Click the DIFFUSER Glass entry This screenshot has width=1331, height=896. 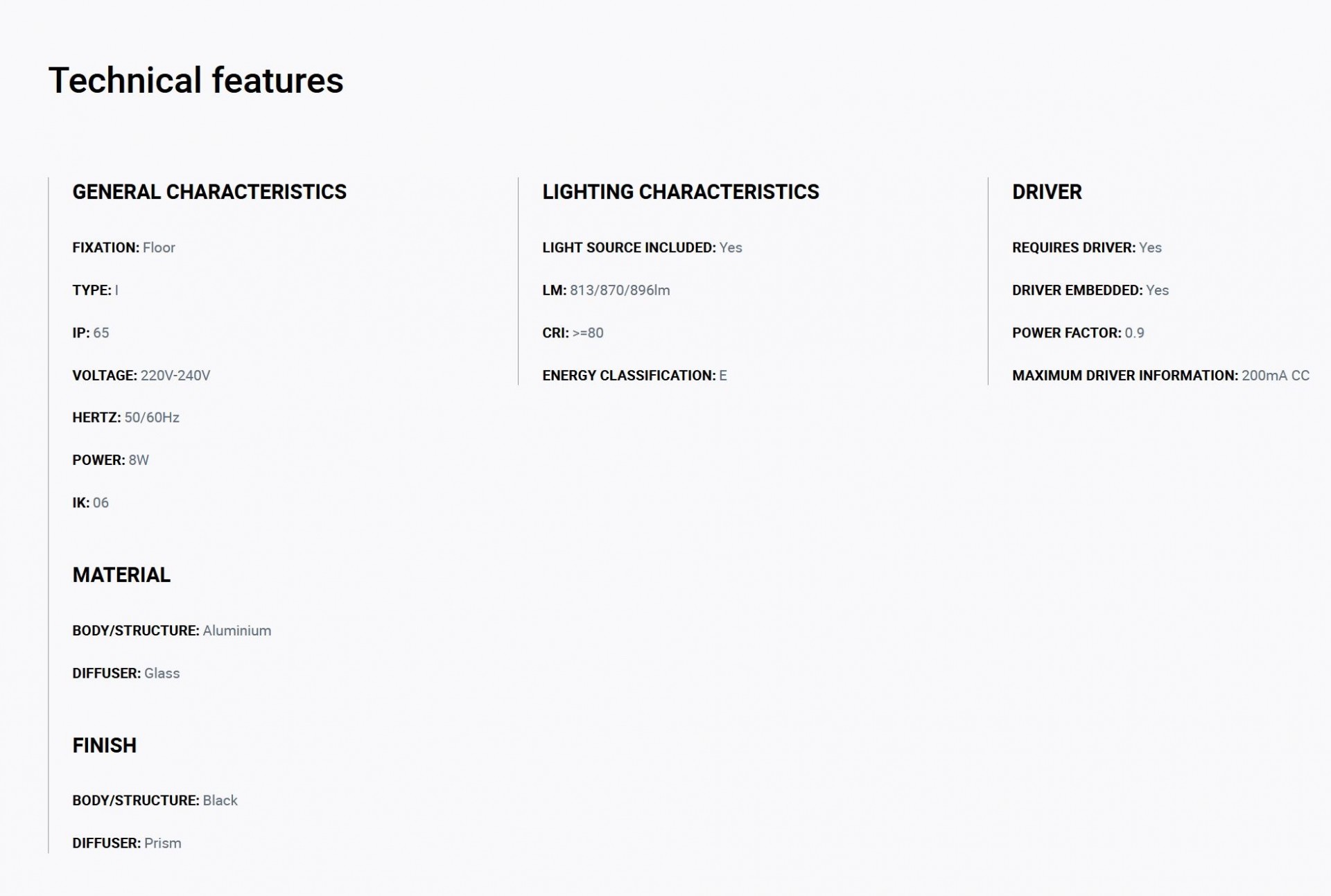pos(125,674)
